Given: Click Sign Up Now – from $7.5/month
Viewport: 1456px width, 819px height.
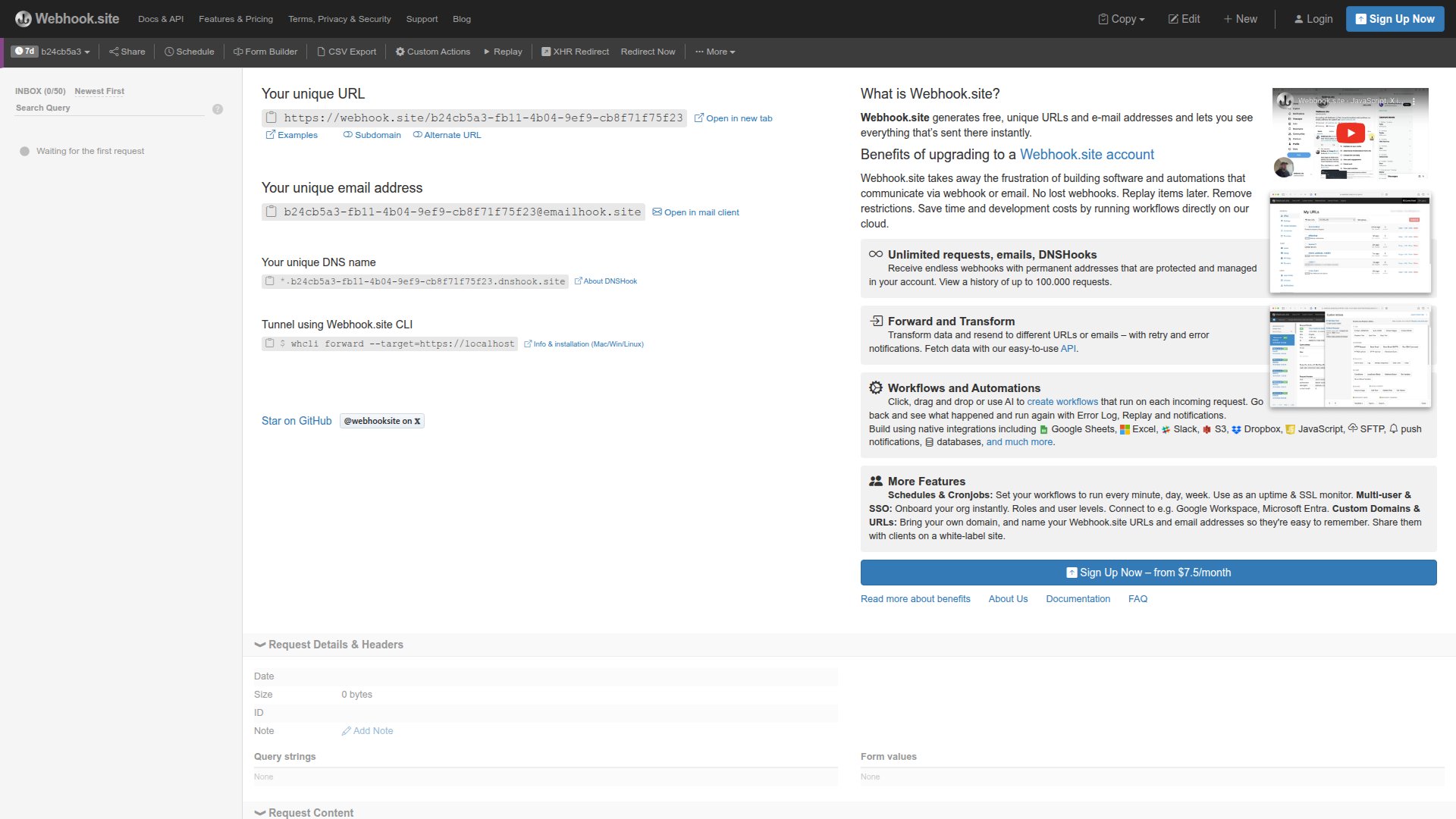Looking at the screenshot, I should [x=1148, y=573].
